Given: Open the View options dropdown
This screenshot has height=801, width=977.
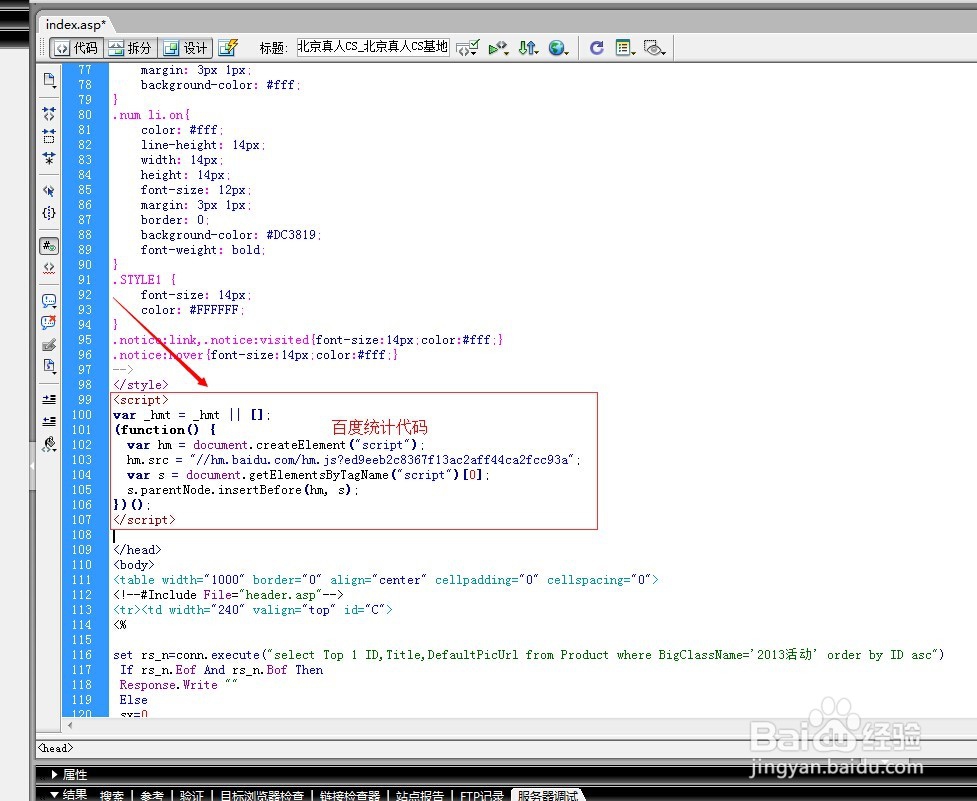Looking at the screenshot, I should click(x=624, y=48).
